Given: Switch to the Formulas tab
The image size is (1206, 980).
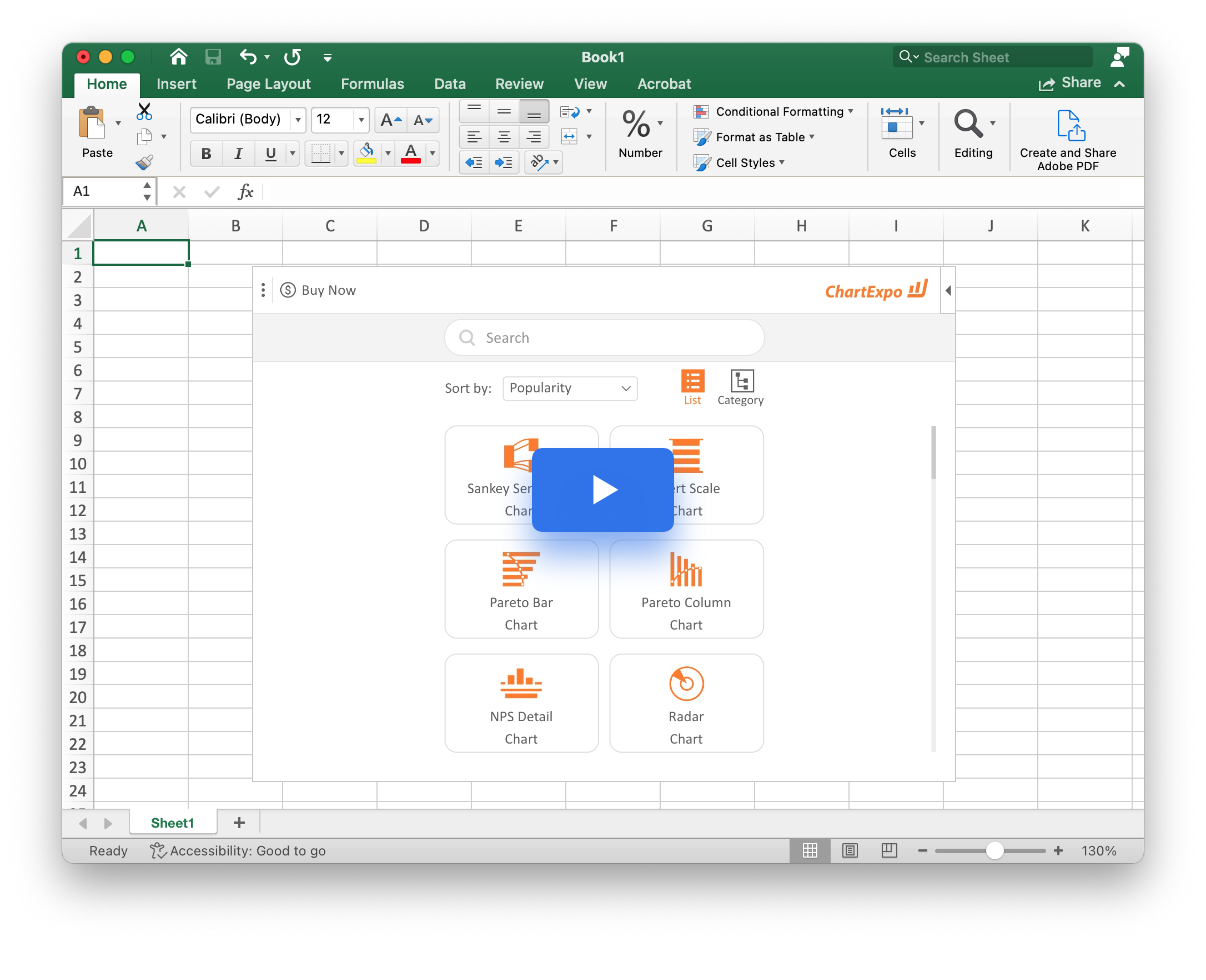Looking at the screenshot, I should tap(373, 84).
